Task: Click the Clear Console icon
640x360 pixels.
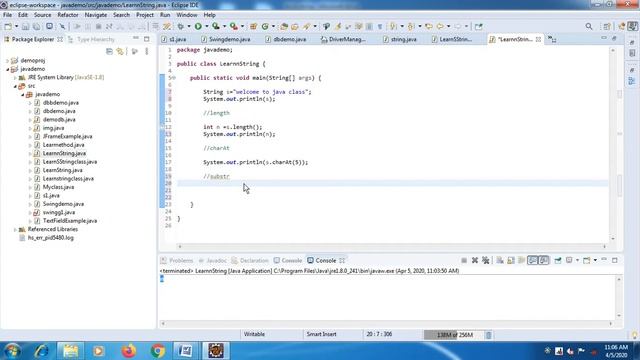Action: [500, 260]
